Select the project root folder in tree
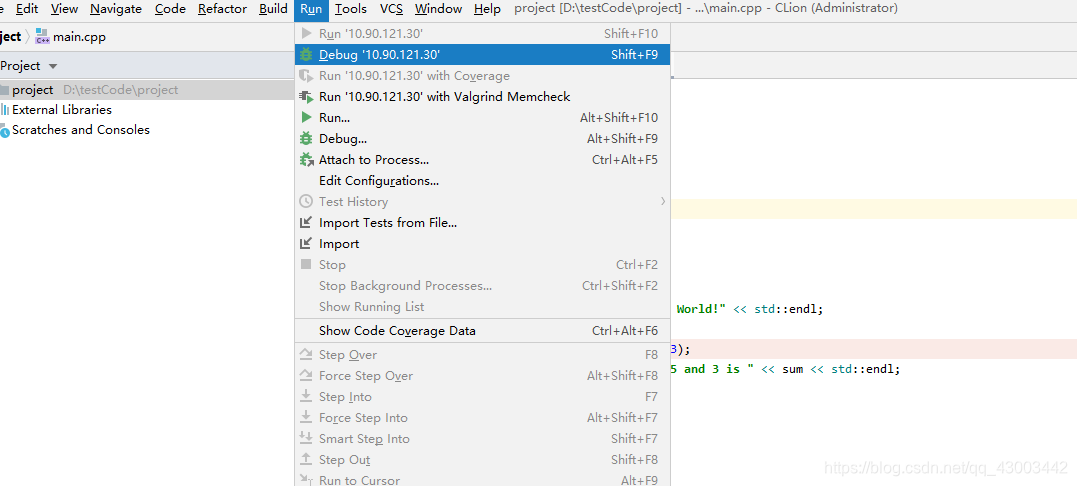The width and height of the screenshot is (1077, 486). point(147,90)
